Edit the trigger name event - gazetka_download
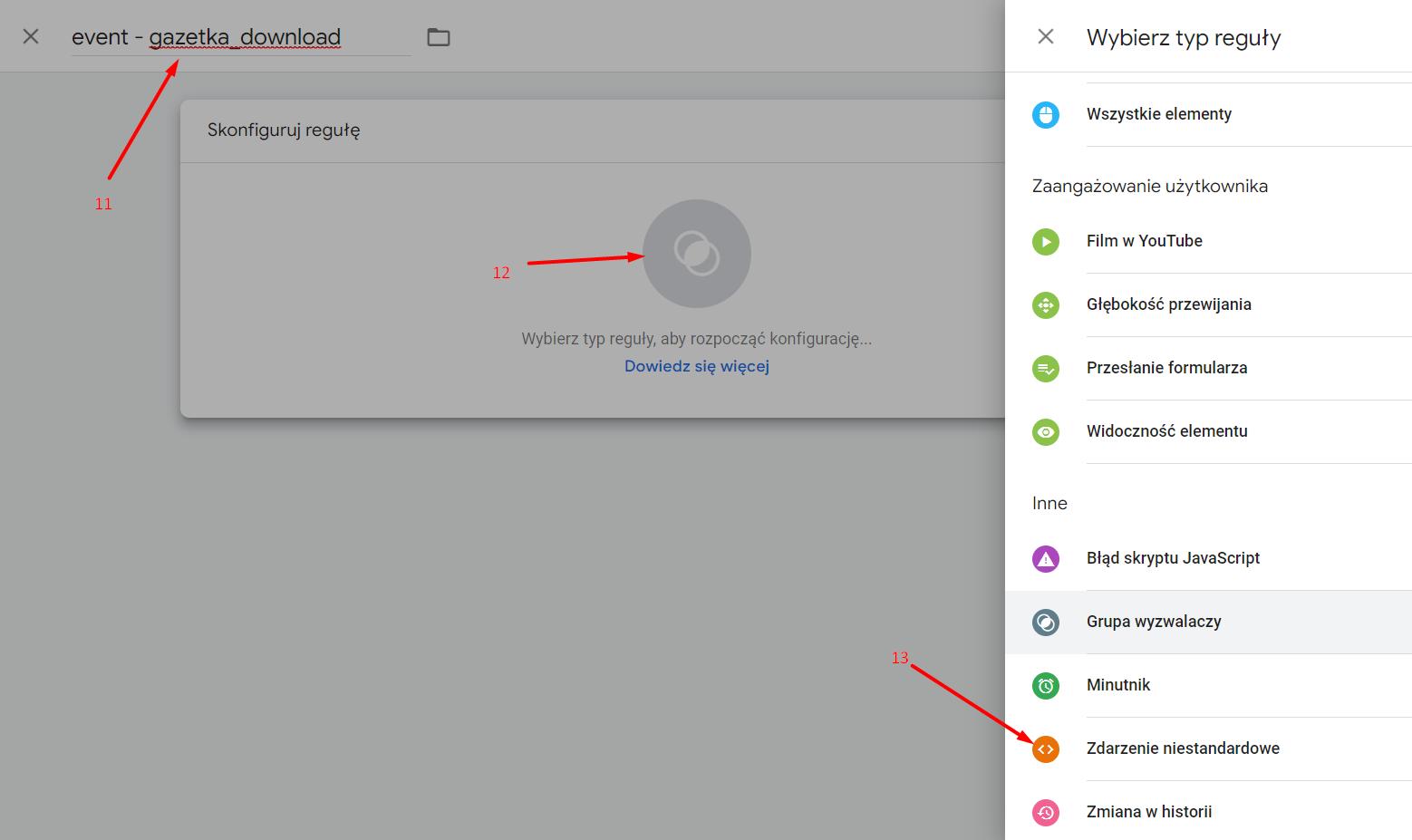This screenshot has height=840, width=1412. (x=241, y=37)
